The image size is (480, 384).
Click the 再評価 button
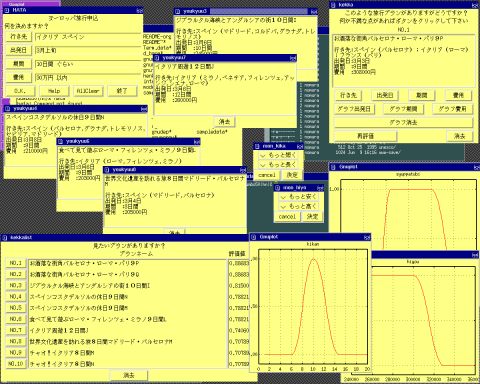pos(365,136)
